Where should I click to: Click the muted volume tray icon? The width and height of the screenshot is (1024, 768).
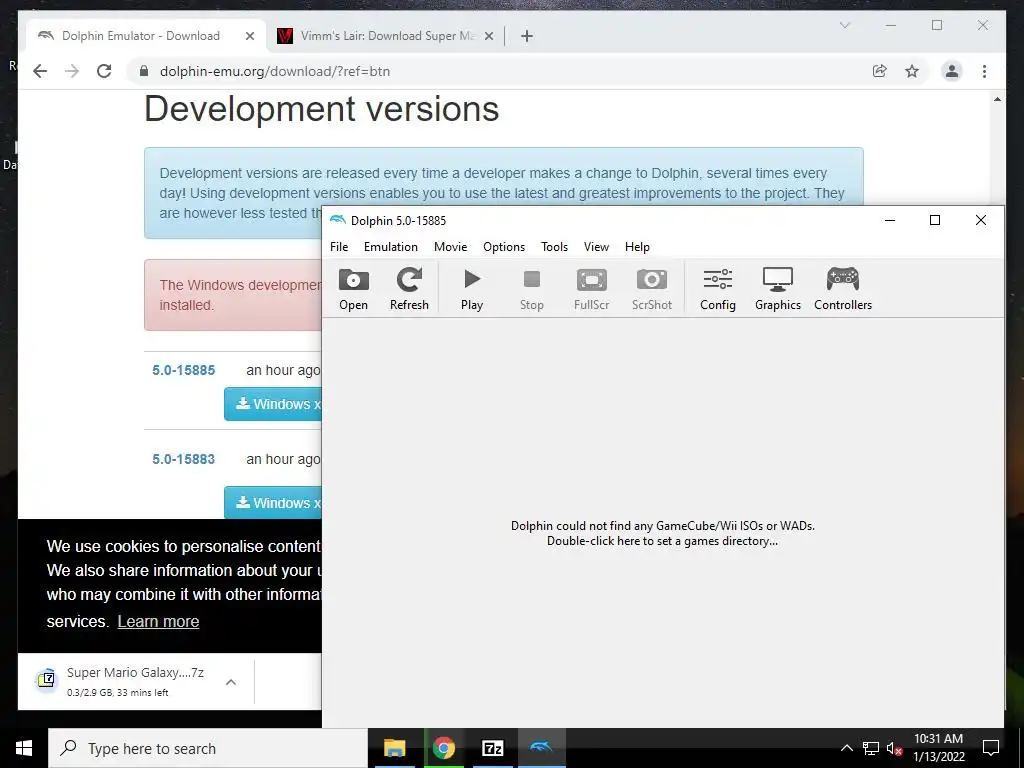893,748
